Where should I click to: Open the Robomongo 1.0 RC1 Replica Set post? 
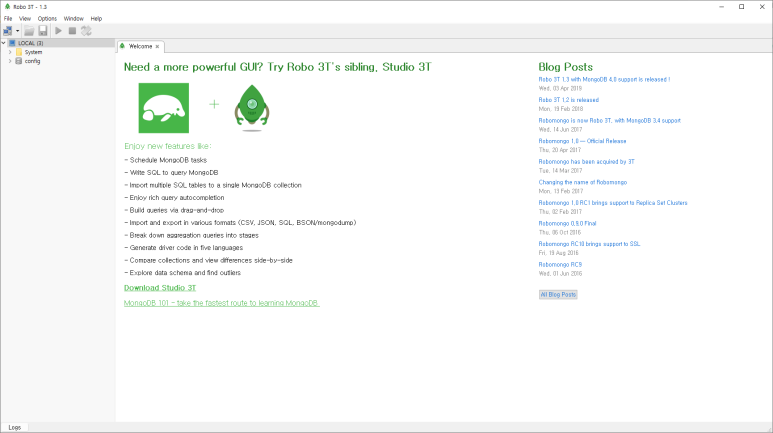(613, 203)
